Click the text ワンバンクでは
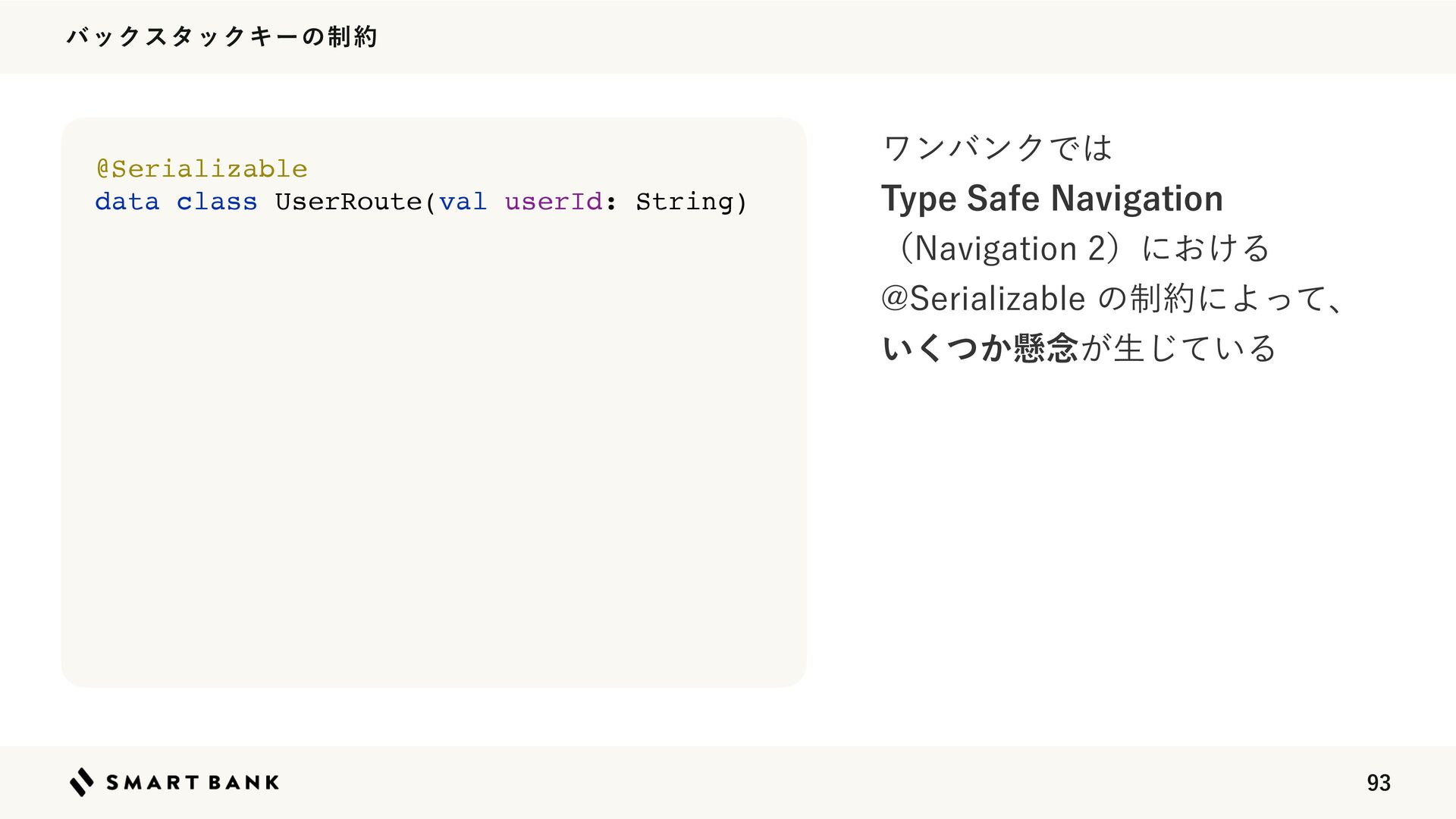 tap(998, 147)
